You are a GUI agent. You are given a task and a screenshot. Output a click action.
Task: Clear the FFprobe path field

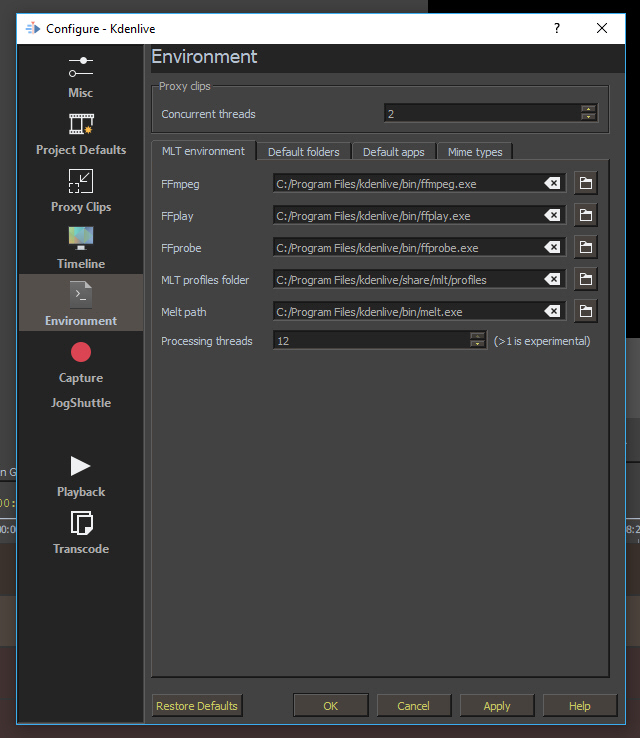pos(552,247)
